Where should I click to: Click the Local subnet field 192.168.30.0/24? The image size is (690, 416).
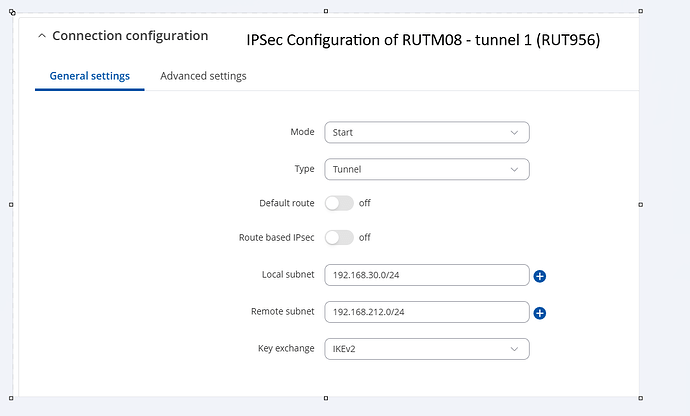pos(427,275)
